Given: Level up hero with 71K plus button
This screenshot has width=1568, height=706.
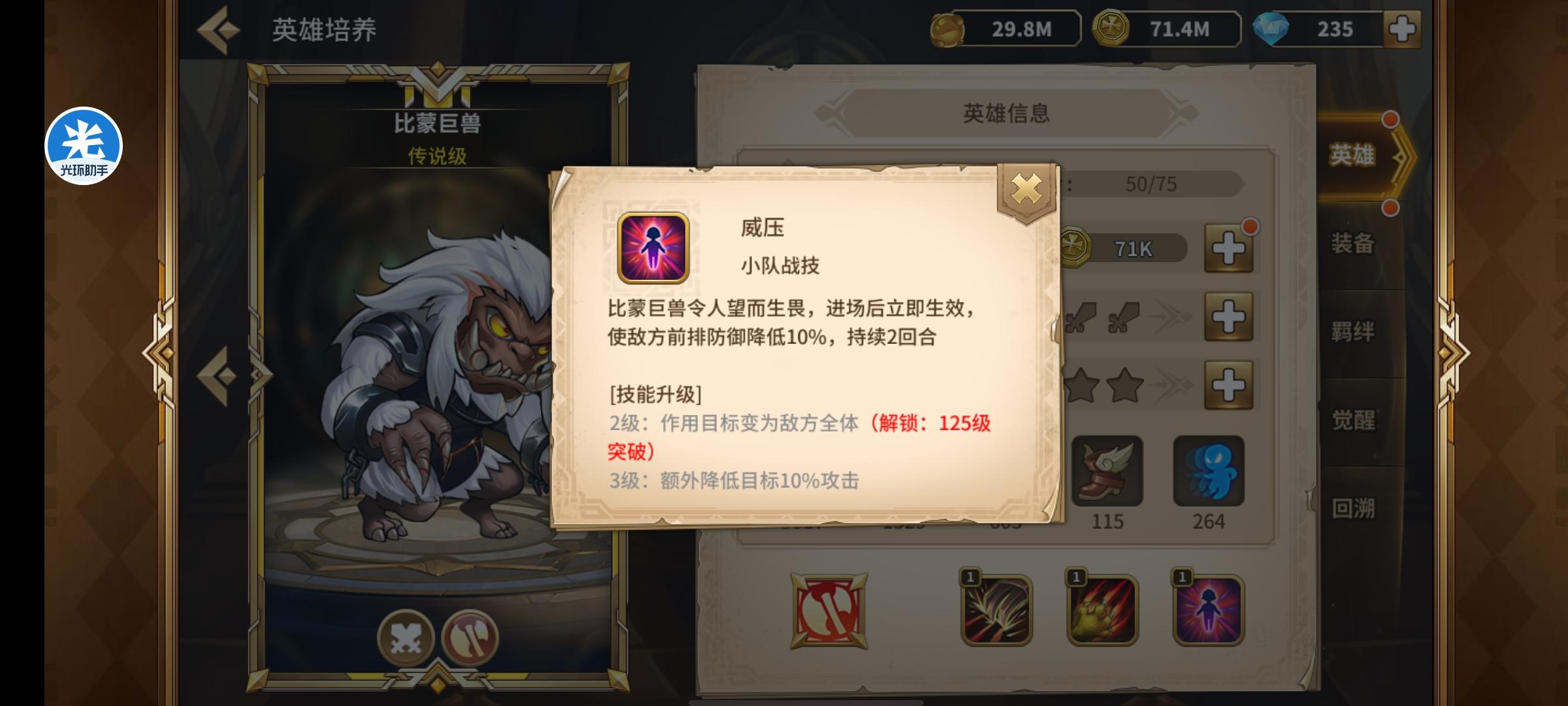Looking at the screenshot, I should tap(1229, 248).
